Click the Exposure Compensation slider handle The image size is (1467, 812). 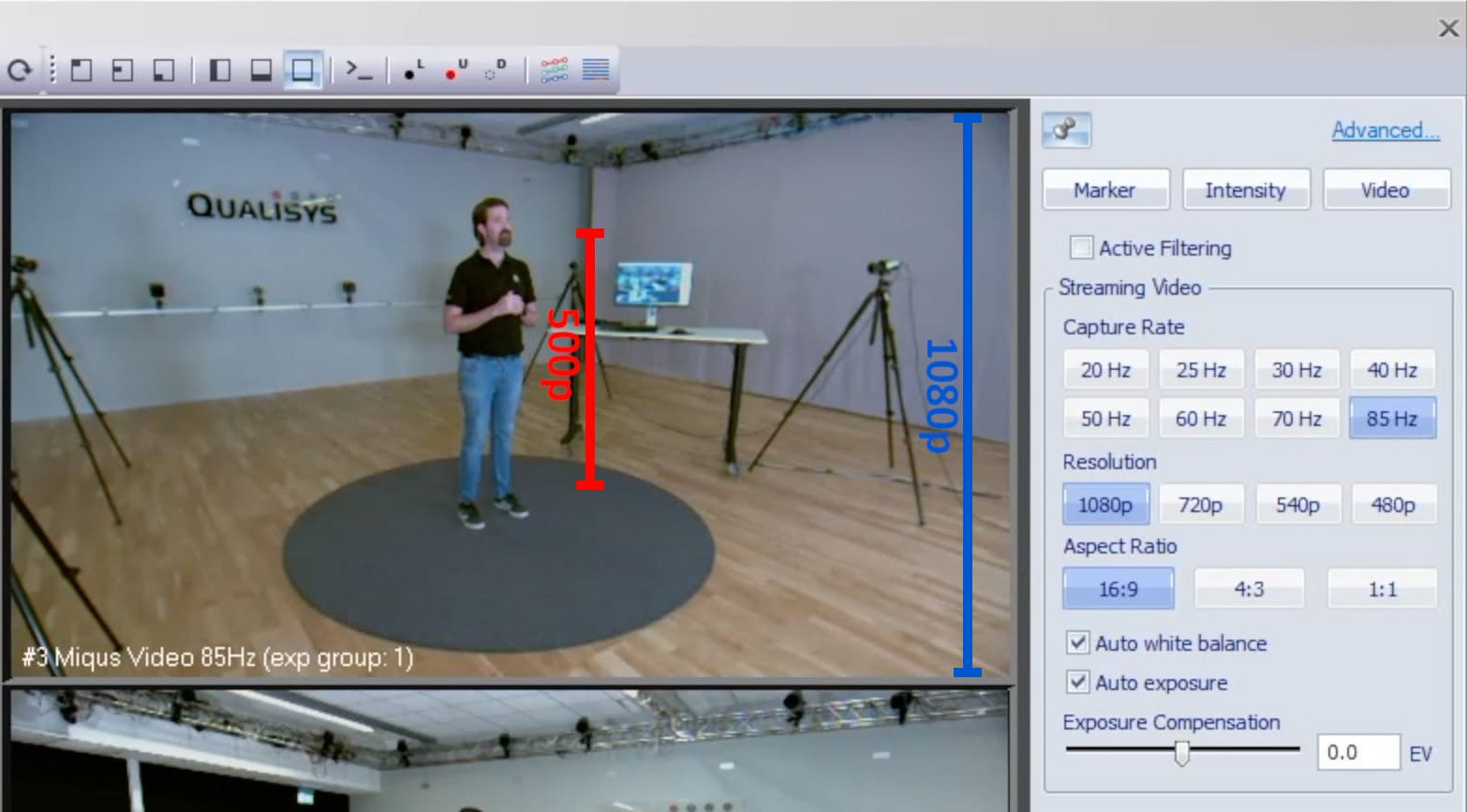[x=1182, y=752]
